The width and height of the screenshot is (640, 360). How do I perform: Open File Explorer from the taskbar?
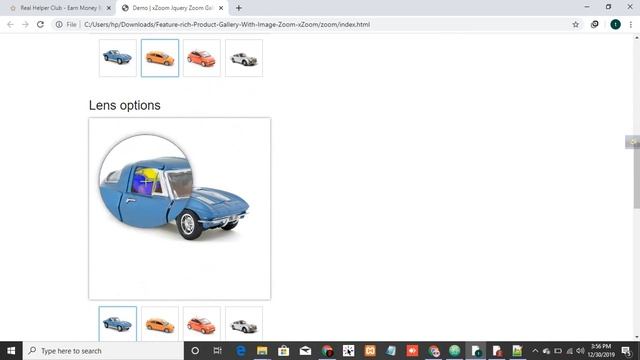tap(262, 351)
